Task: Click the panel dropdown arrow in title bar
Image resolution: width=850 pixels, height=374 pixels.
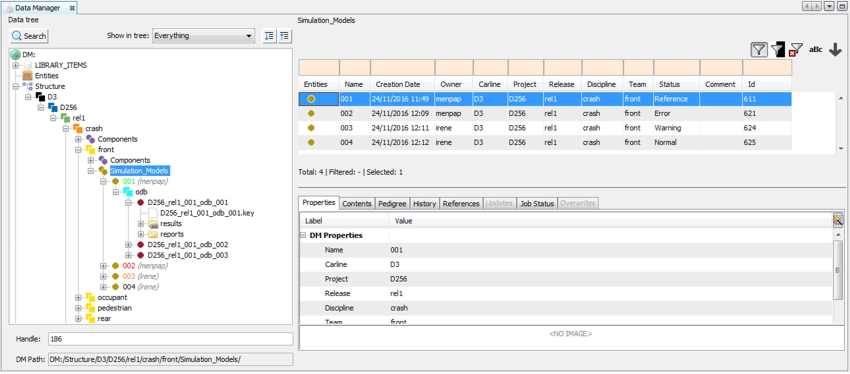Action: [829, 6]
